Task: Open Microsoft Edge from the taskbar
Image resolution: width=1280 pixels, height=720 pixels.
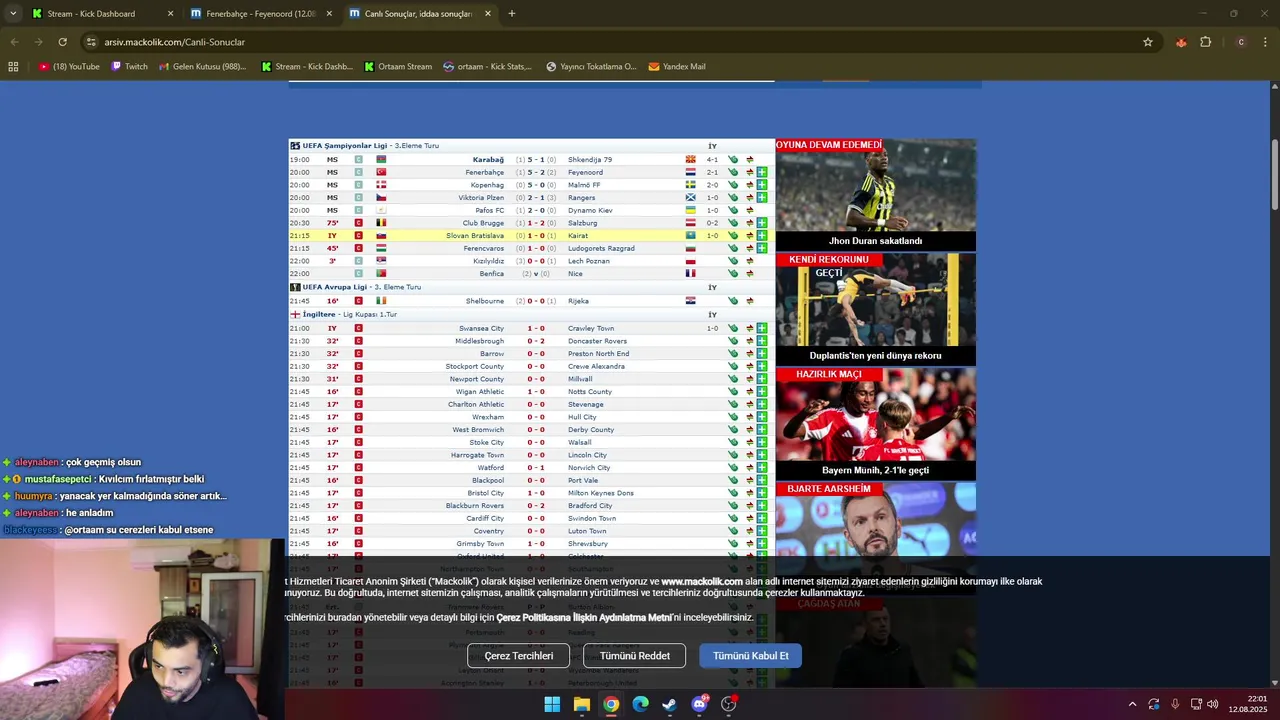Action: 641,704
